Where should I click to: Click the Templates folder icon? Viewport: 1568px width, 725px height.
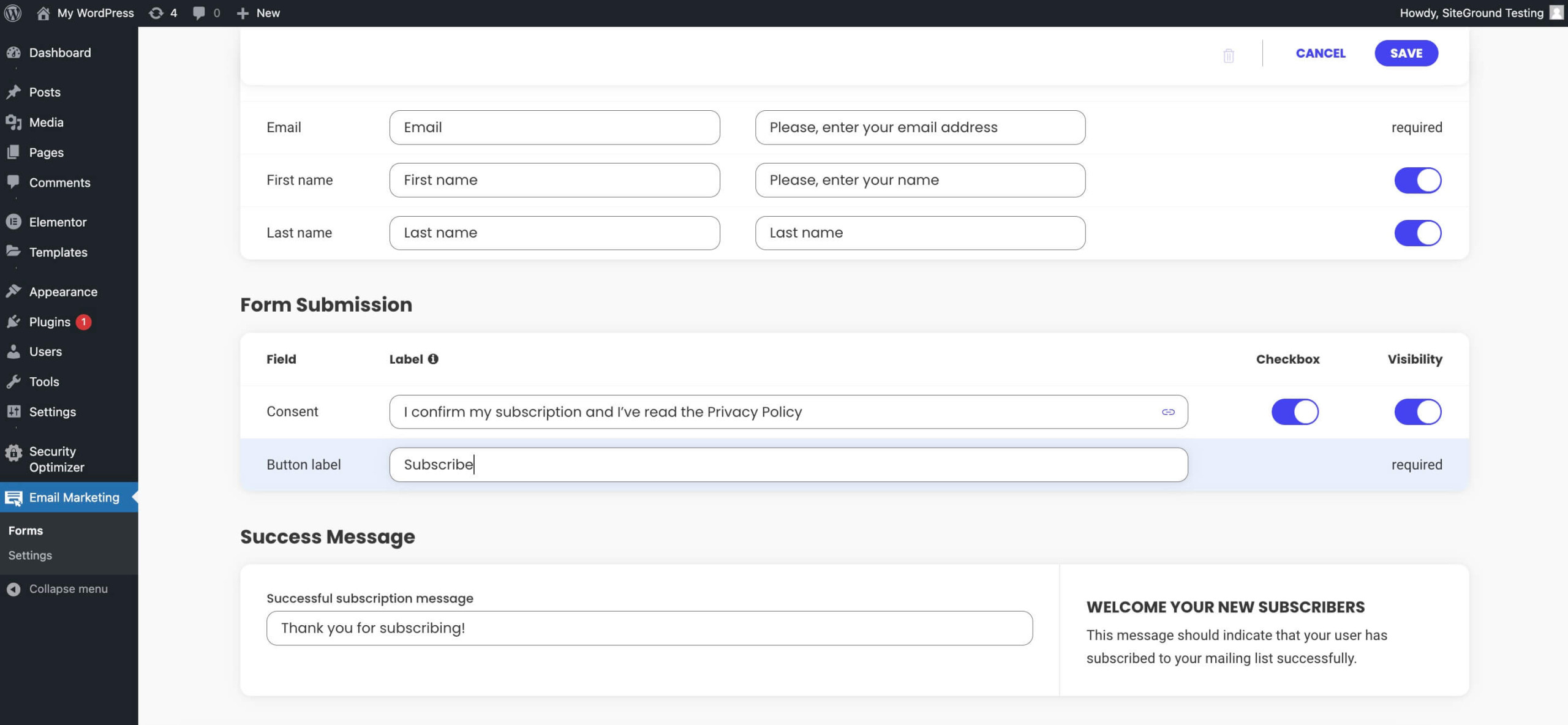click(x=13, y=251)
